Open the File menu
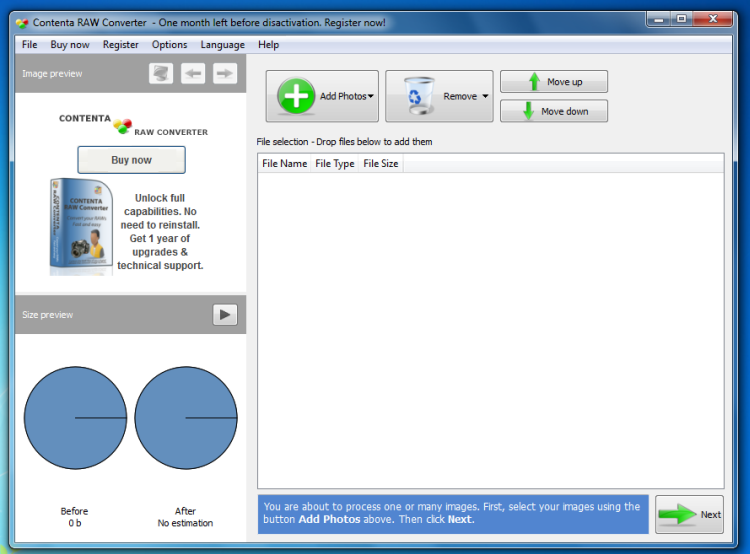This screenshot has width=750, height=554. point(30,44)
